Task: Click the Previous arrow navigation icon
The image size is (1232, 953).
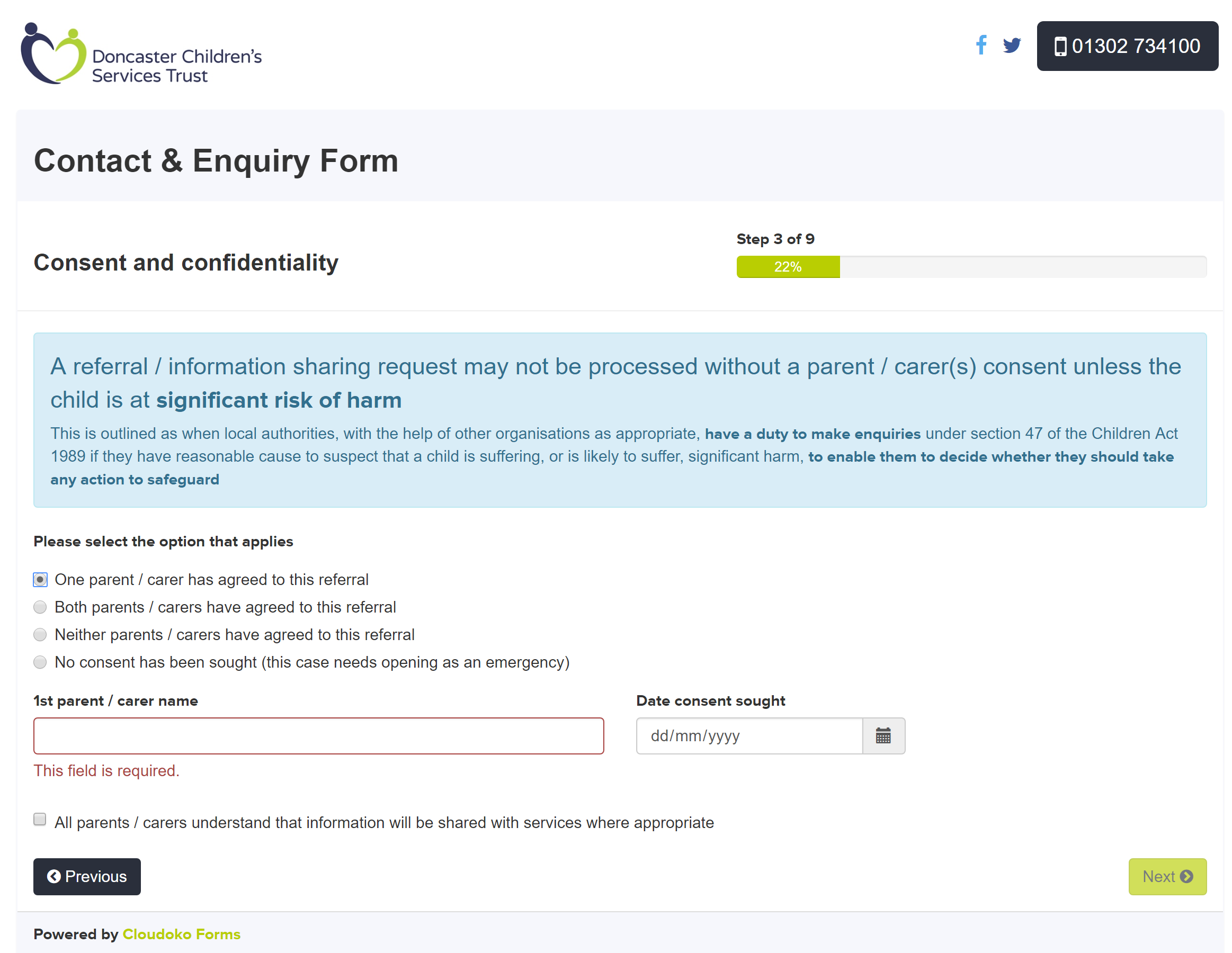Action: (x=53, y=876)
